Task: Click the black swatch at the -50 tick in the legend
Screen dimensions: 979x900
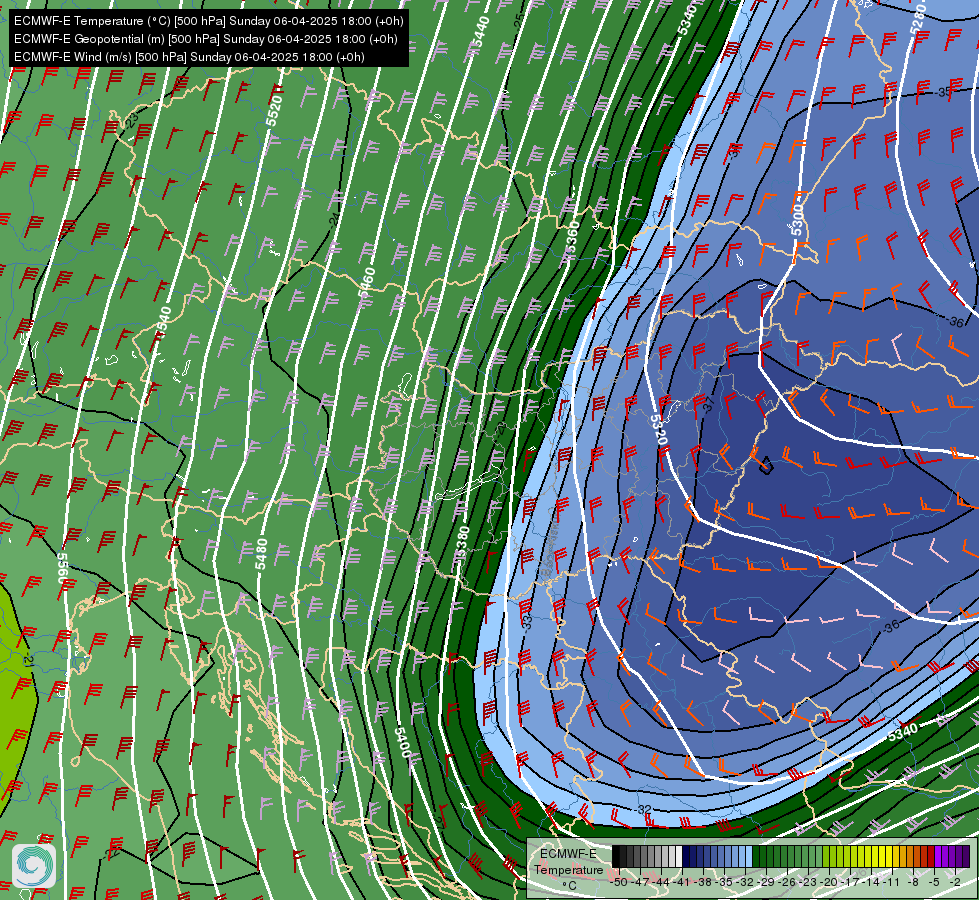Action: click(x=616, y=856)
